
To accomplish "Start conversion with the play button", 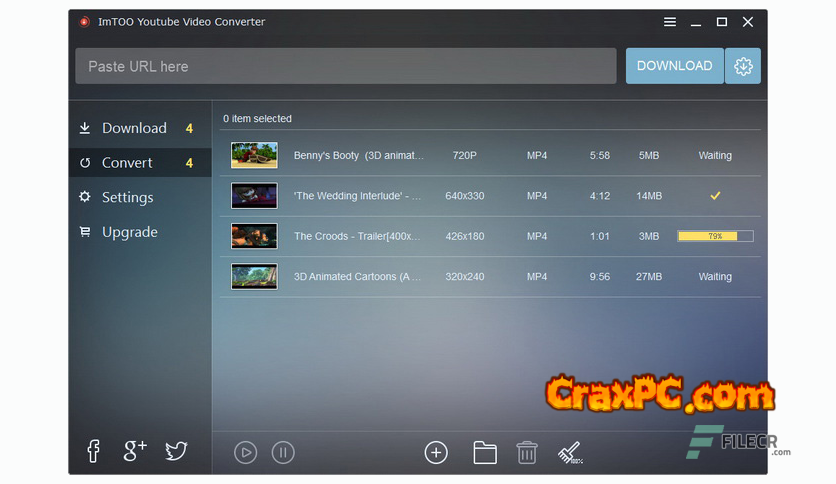I will (245, 453).
